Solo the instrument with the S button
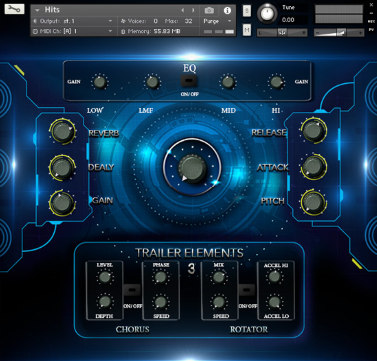 point(247,11)
